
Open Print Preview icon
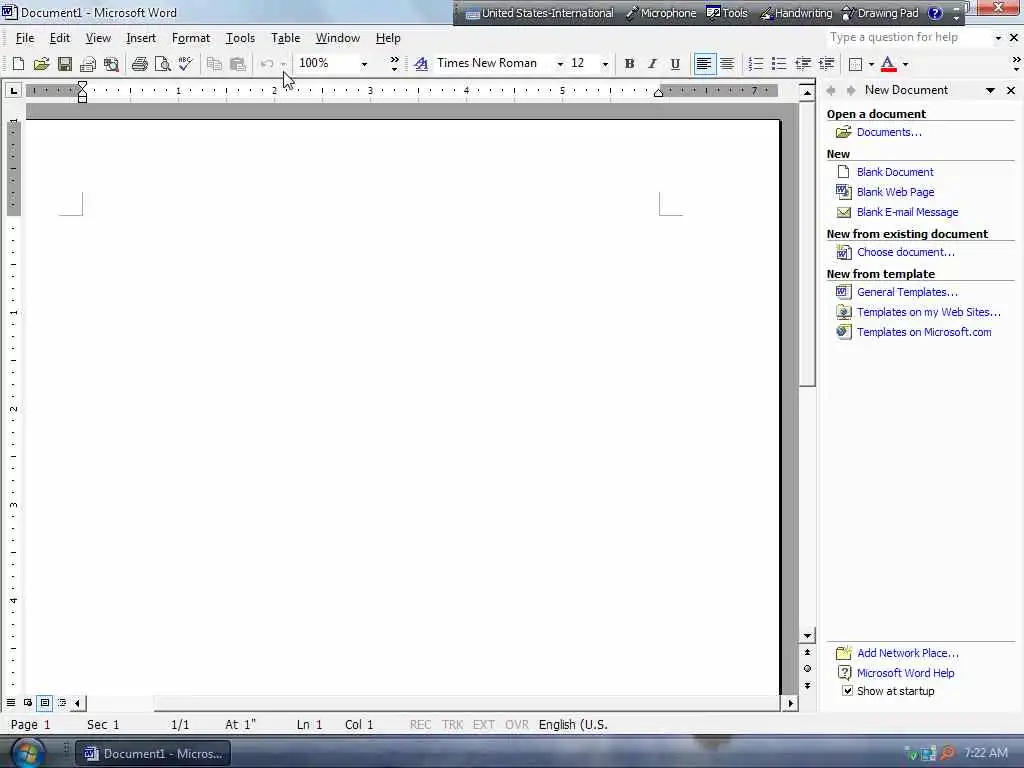[163, 64]
